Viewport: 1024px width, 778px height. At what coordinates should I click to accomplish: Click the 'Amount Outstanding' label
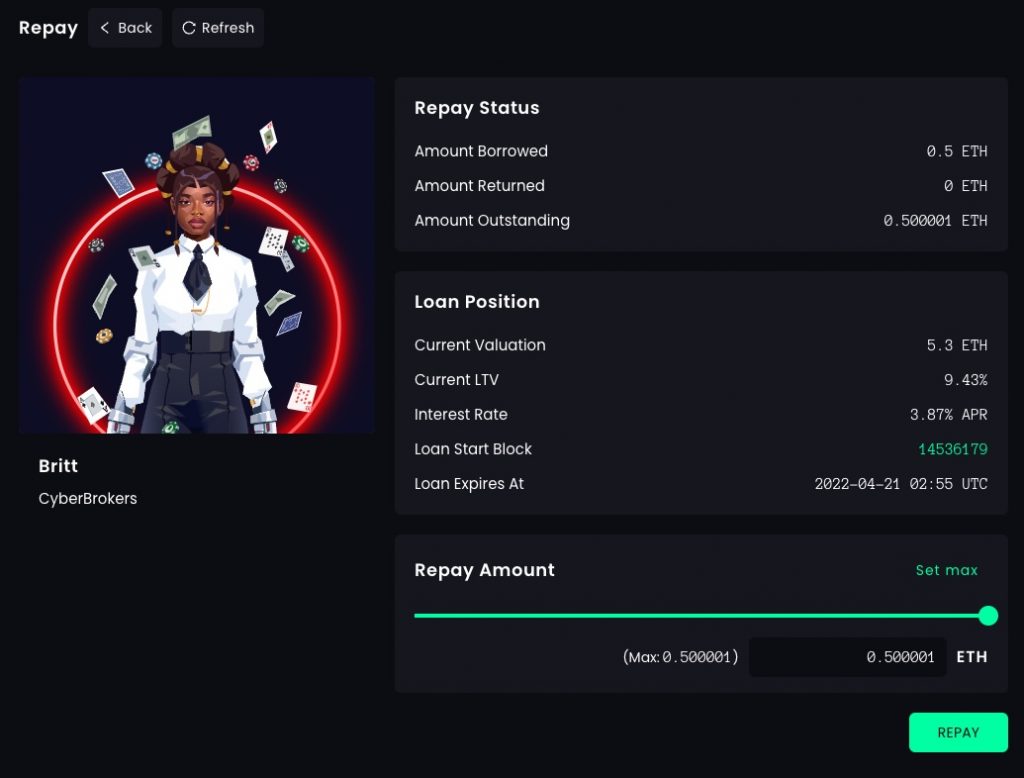492,221
